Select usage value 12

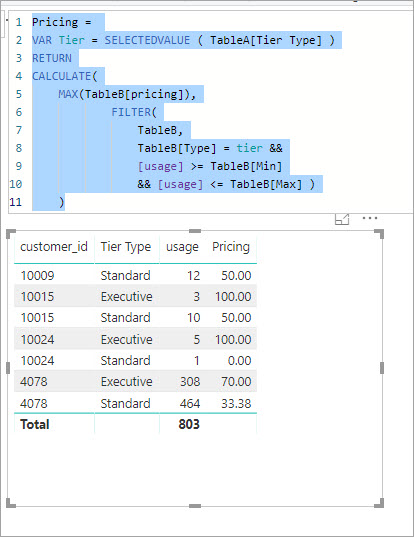(193, 275)
